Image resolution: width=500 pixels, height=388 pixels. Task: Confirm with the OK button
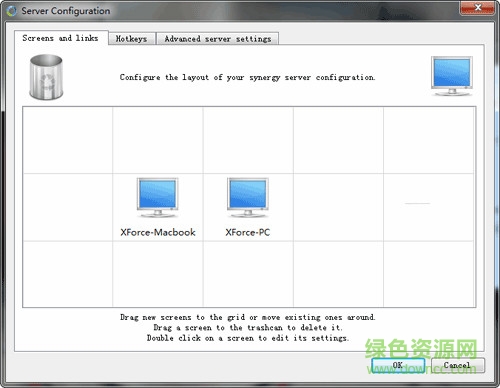pyautogui.click(x=398, y=365)
